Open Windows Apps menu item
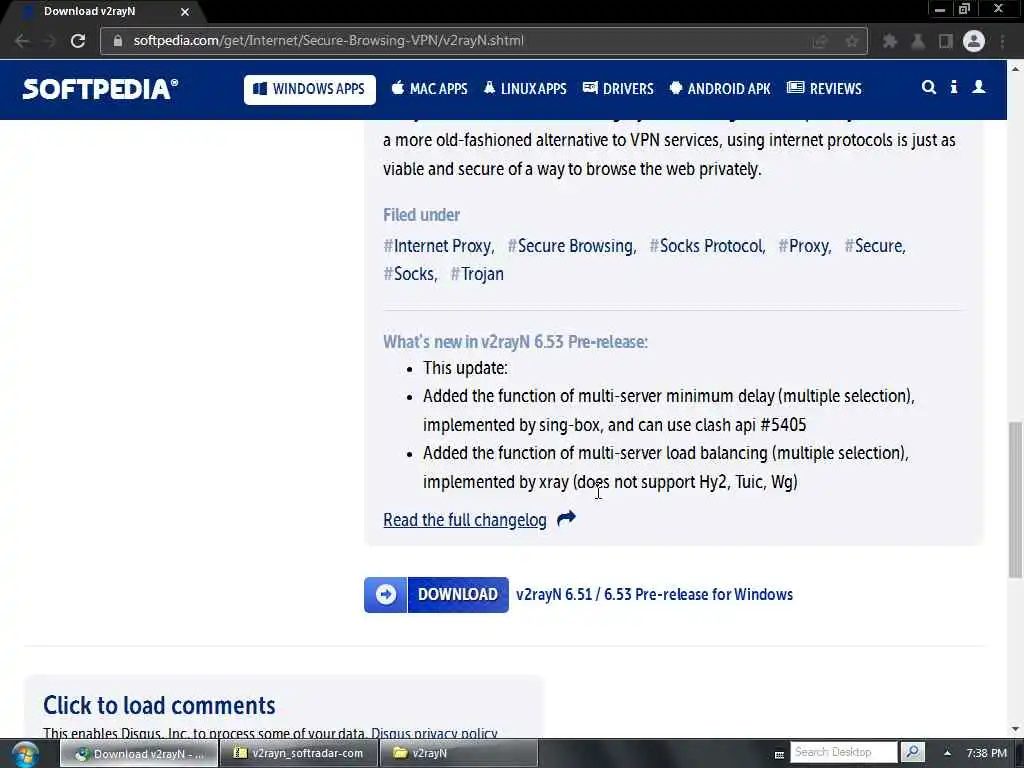The height and width of the screenshot is (768, 1024). click(x=310, y=89)
